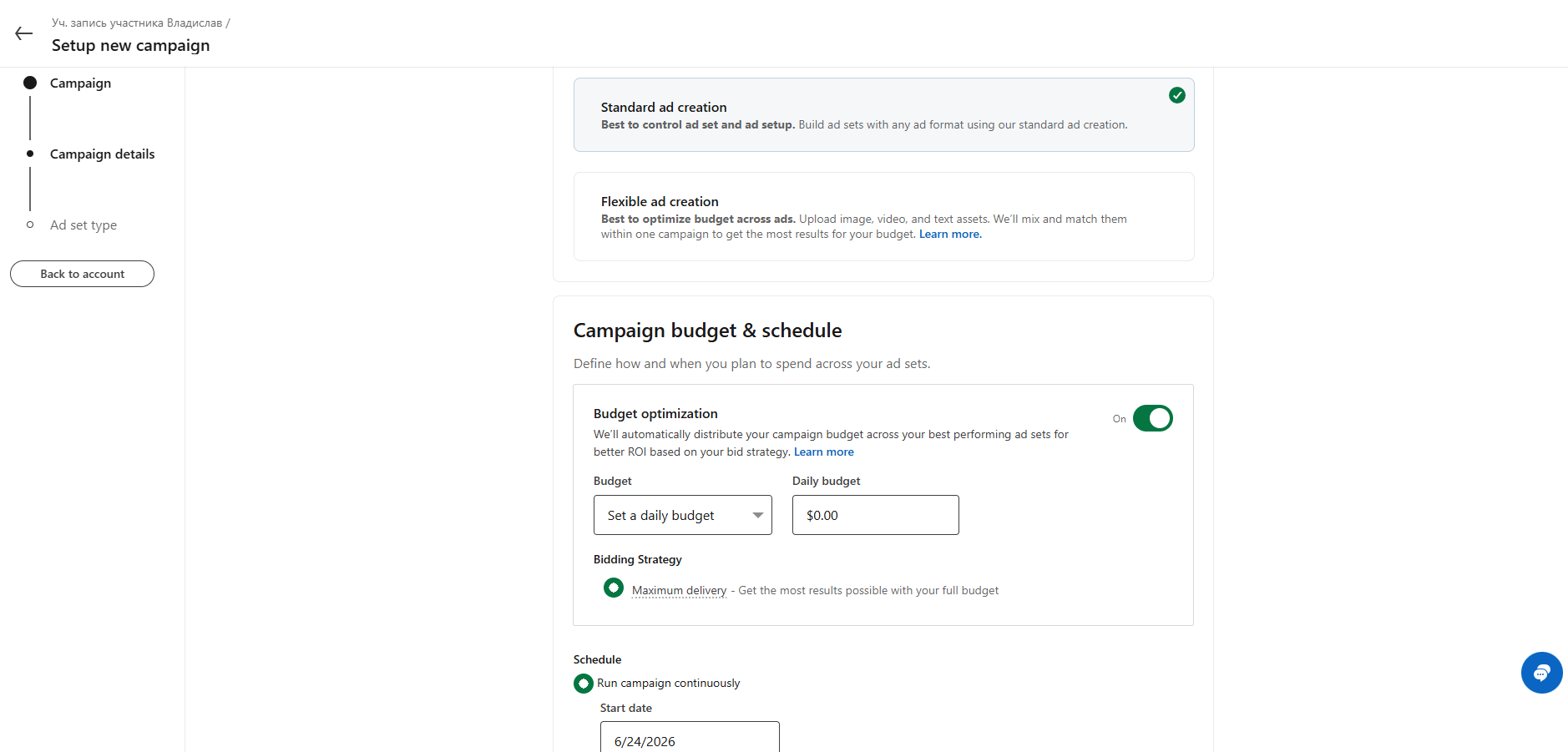The width and height of the screenshot is (1568, 752).
Task: Open Learn more link for flexible ad creation
Action: 950,235
